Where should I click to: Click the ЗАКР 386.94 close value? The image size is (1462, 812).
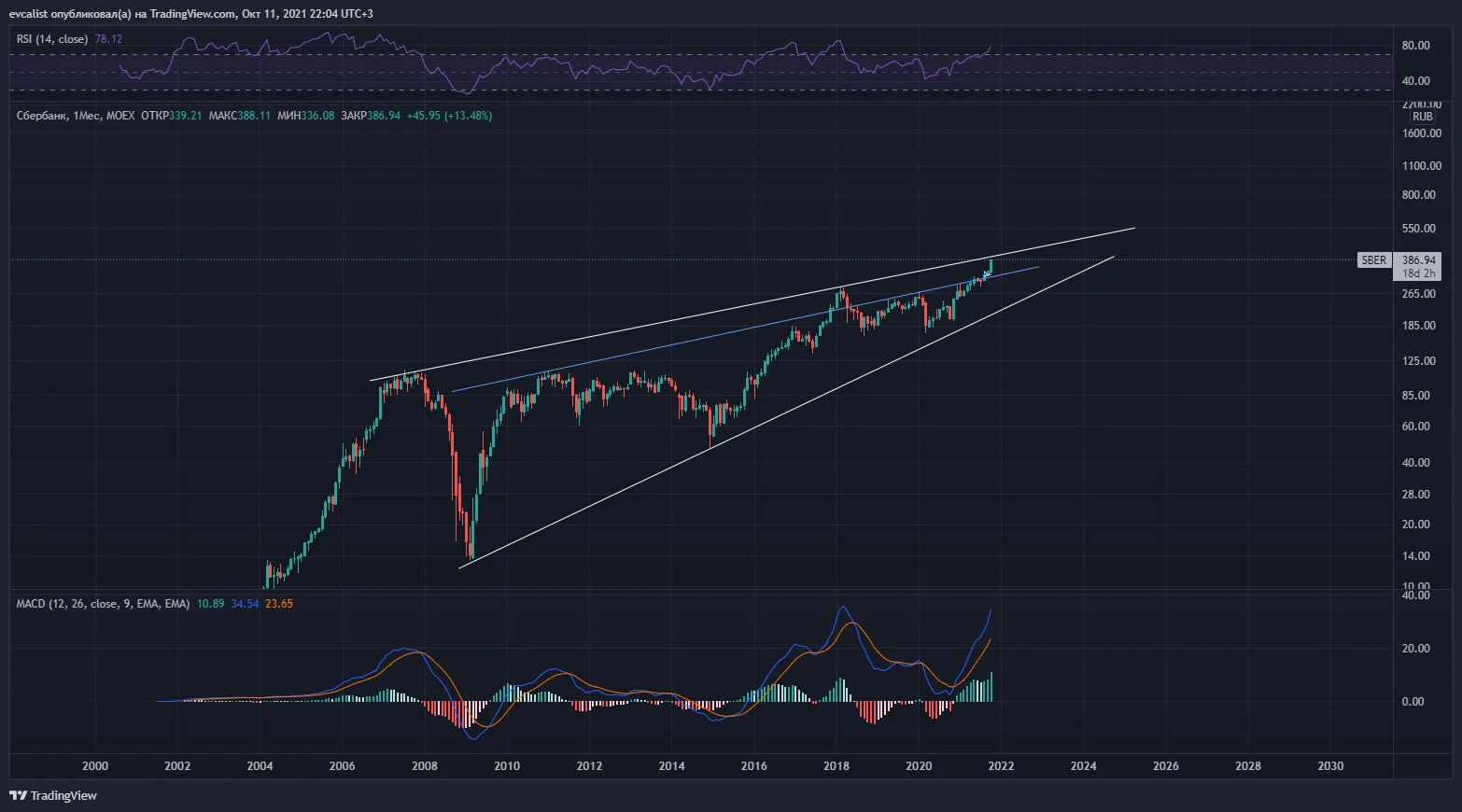tap(371, 116)
